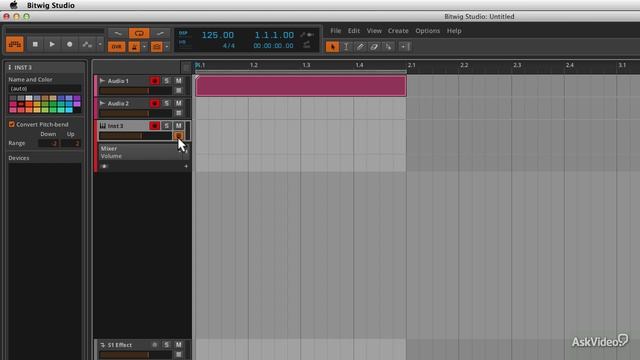Stop the transport playback
Screen dimensions: 640x360
(x=35, y=44)
